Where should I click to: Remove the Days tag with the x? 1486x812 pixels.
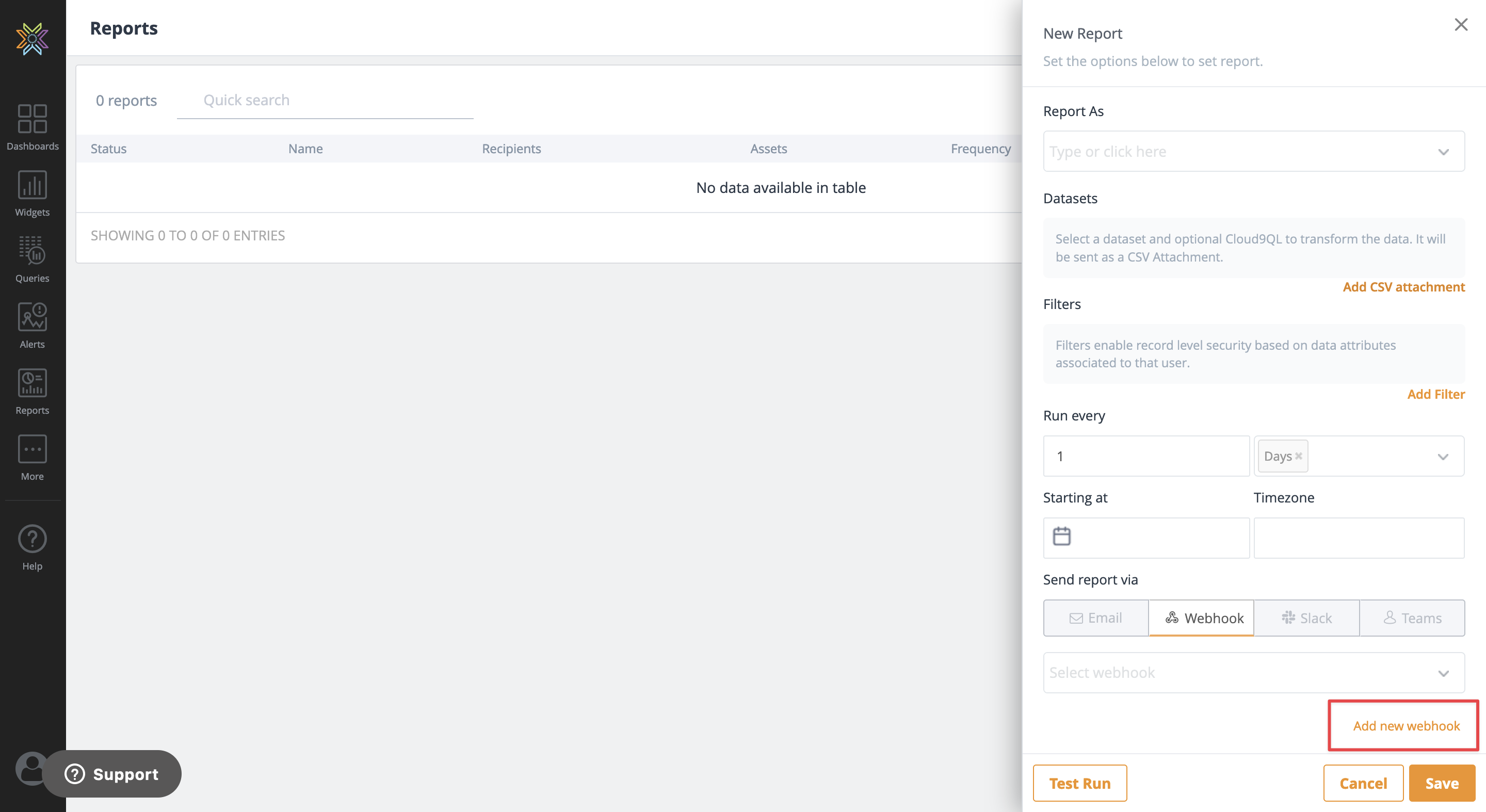(1299, 456)
